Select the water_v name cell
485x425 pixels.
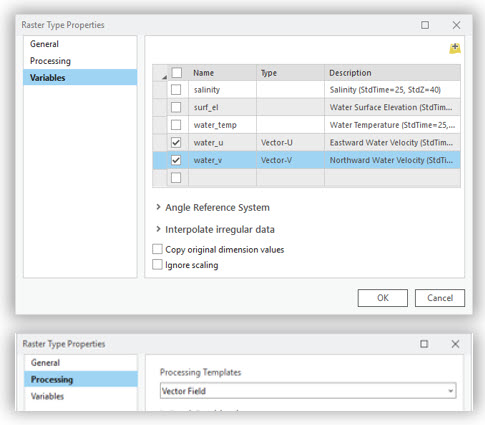(x=222, y=160)
